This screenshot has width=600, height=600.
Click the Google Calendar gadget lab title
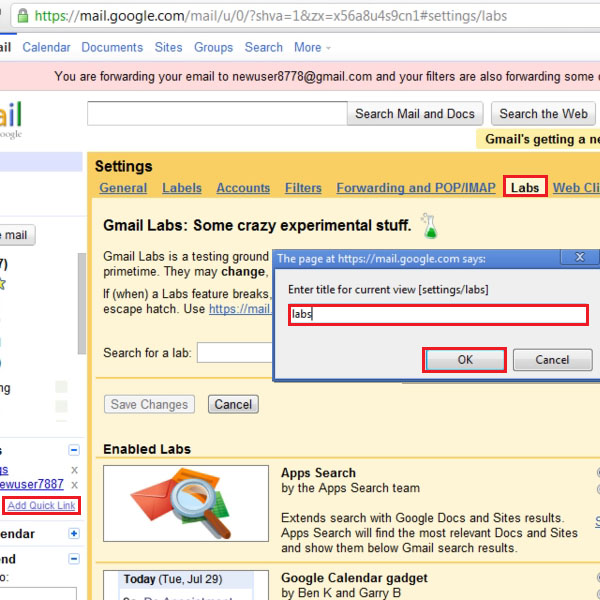click(x=354, y=578)
